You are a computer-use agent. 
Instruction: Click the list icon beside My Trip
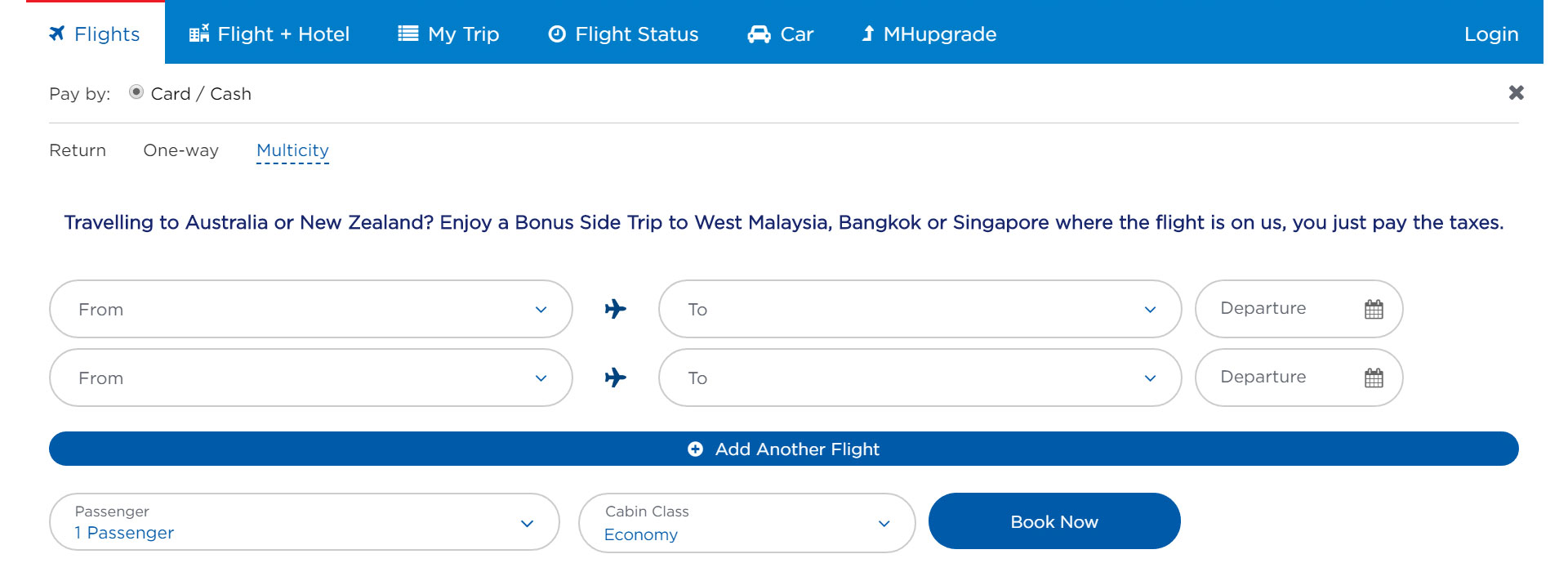(408, 34)
